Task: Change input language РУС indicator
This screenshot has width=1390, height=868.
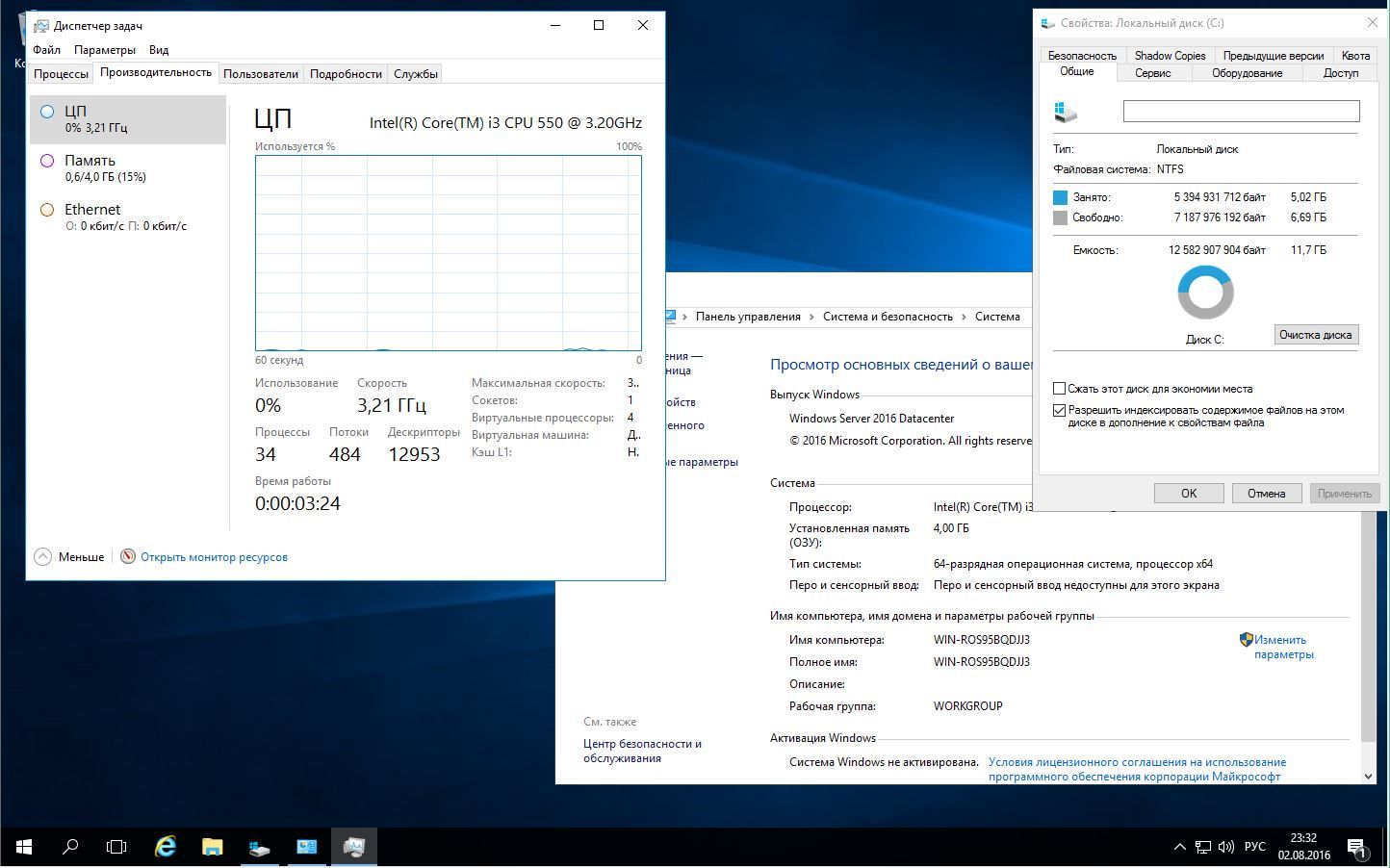Action: [x=1254, y=847]
